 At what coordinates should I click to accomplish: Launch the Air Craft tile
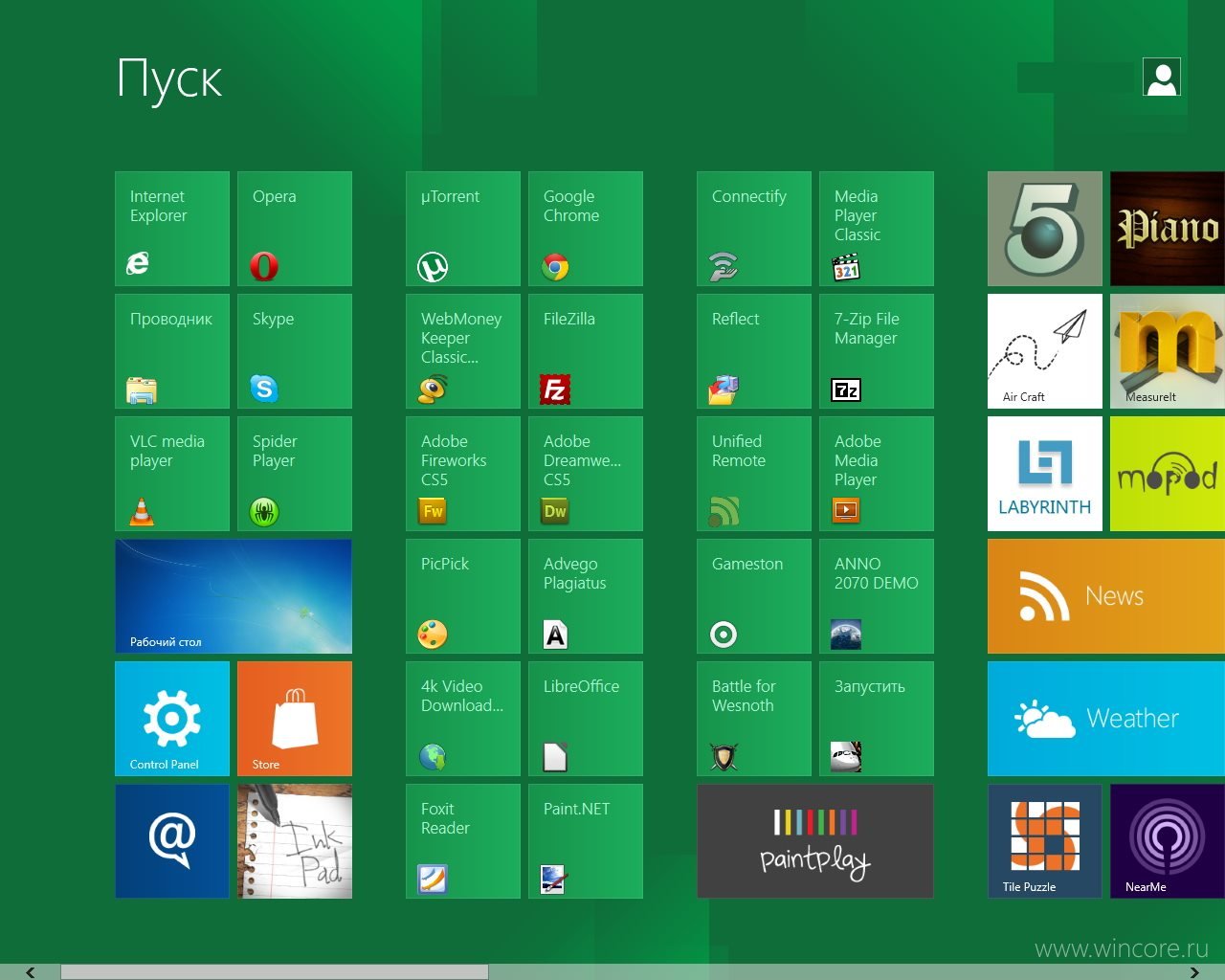1045,351
